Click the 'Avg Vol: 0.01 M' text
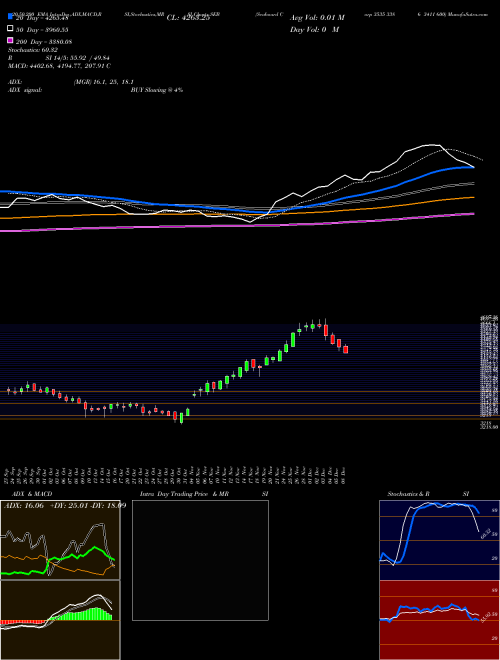Screen dimensions: 500x660 317,18
